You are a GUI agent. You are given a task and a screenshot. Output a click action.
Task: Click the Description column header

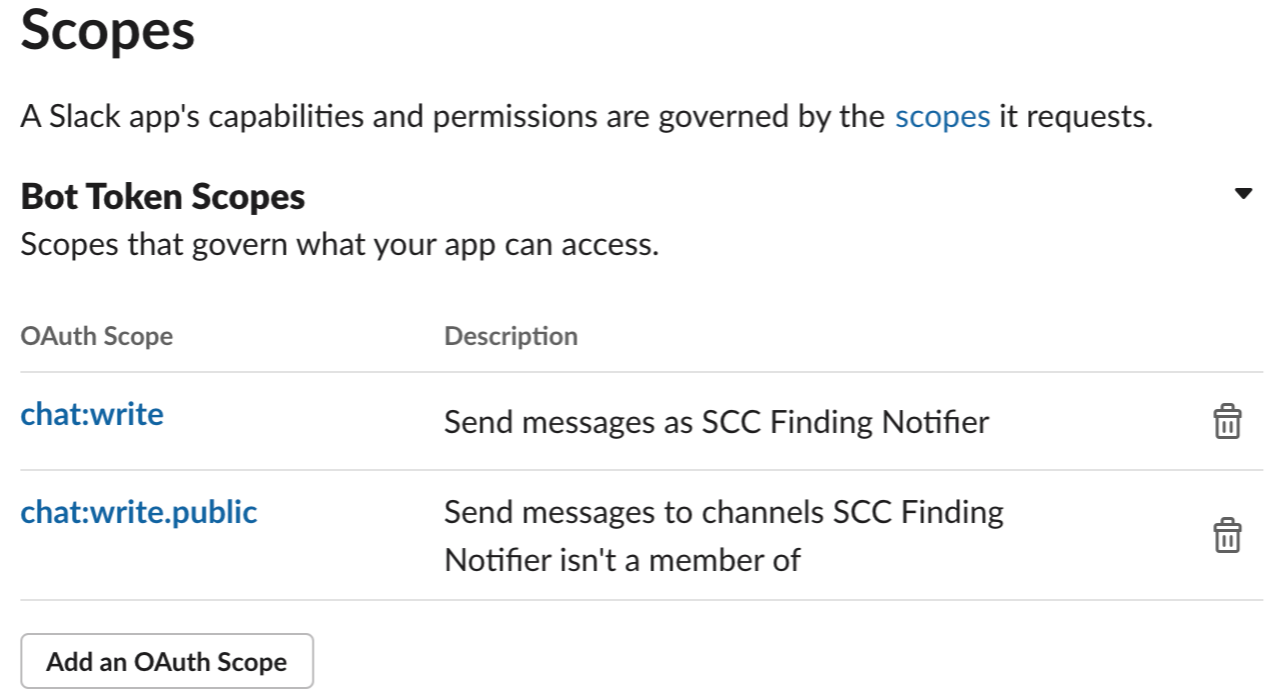(x=511, y=336)
